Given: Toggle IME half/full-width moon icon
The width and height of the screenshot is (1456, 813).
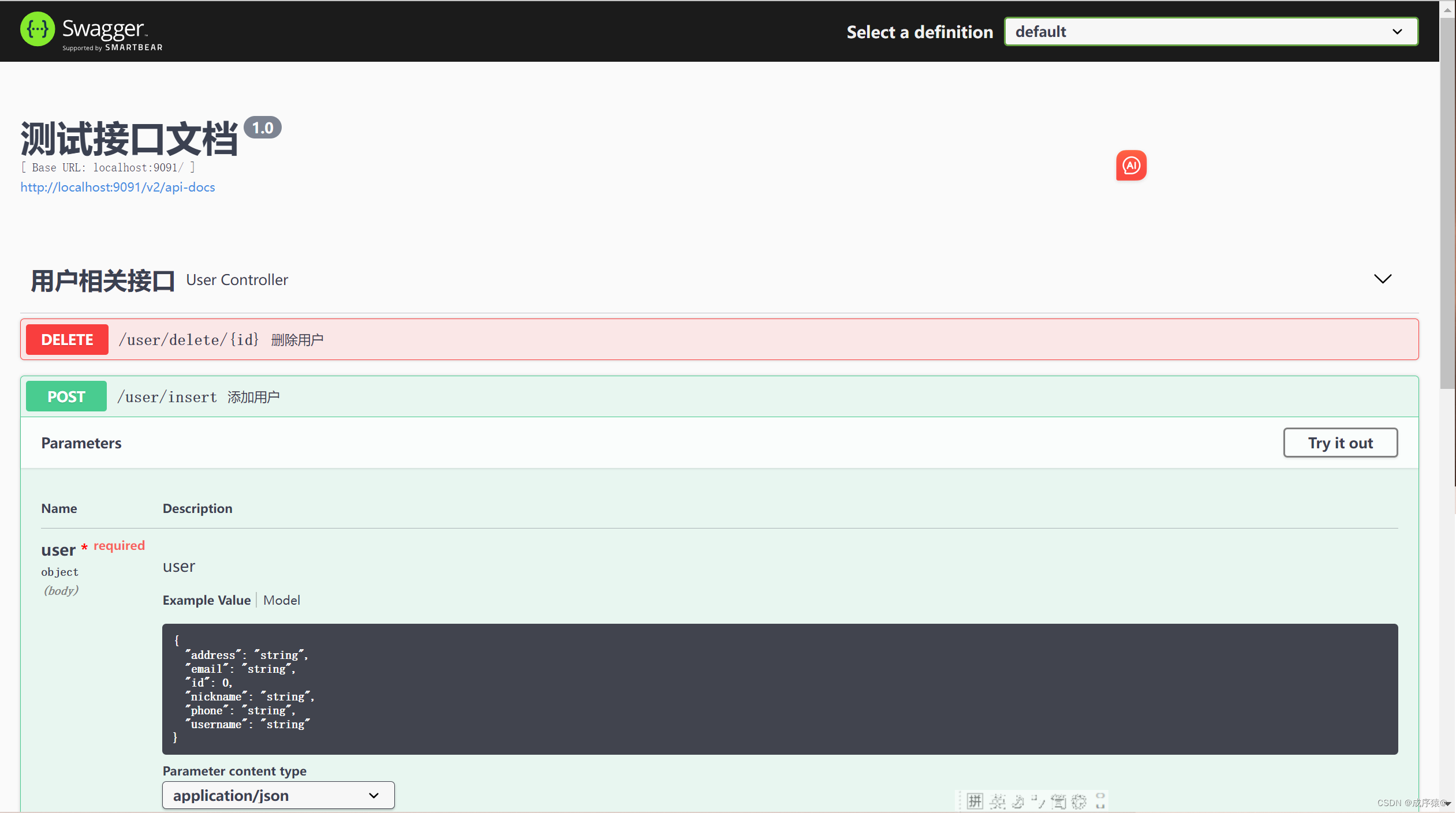Looking at the screenshot, I should (1018, 801).
